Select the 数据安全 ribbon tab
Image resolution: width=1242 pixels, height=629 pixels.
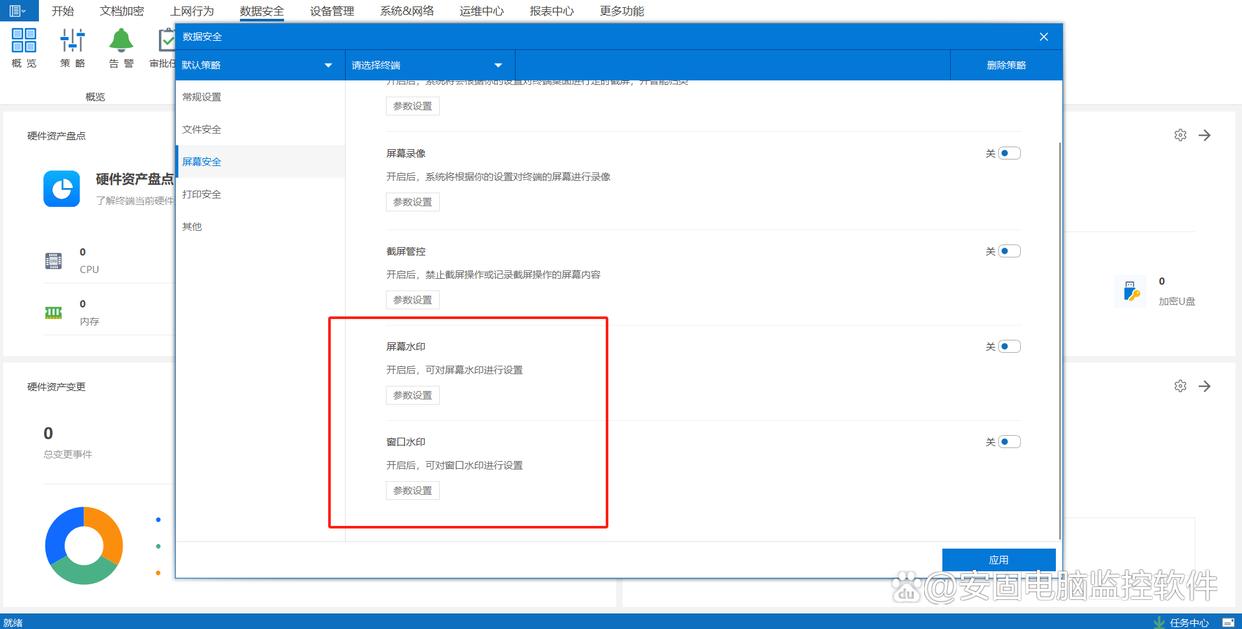[x=262, y=11]
